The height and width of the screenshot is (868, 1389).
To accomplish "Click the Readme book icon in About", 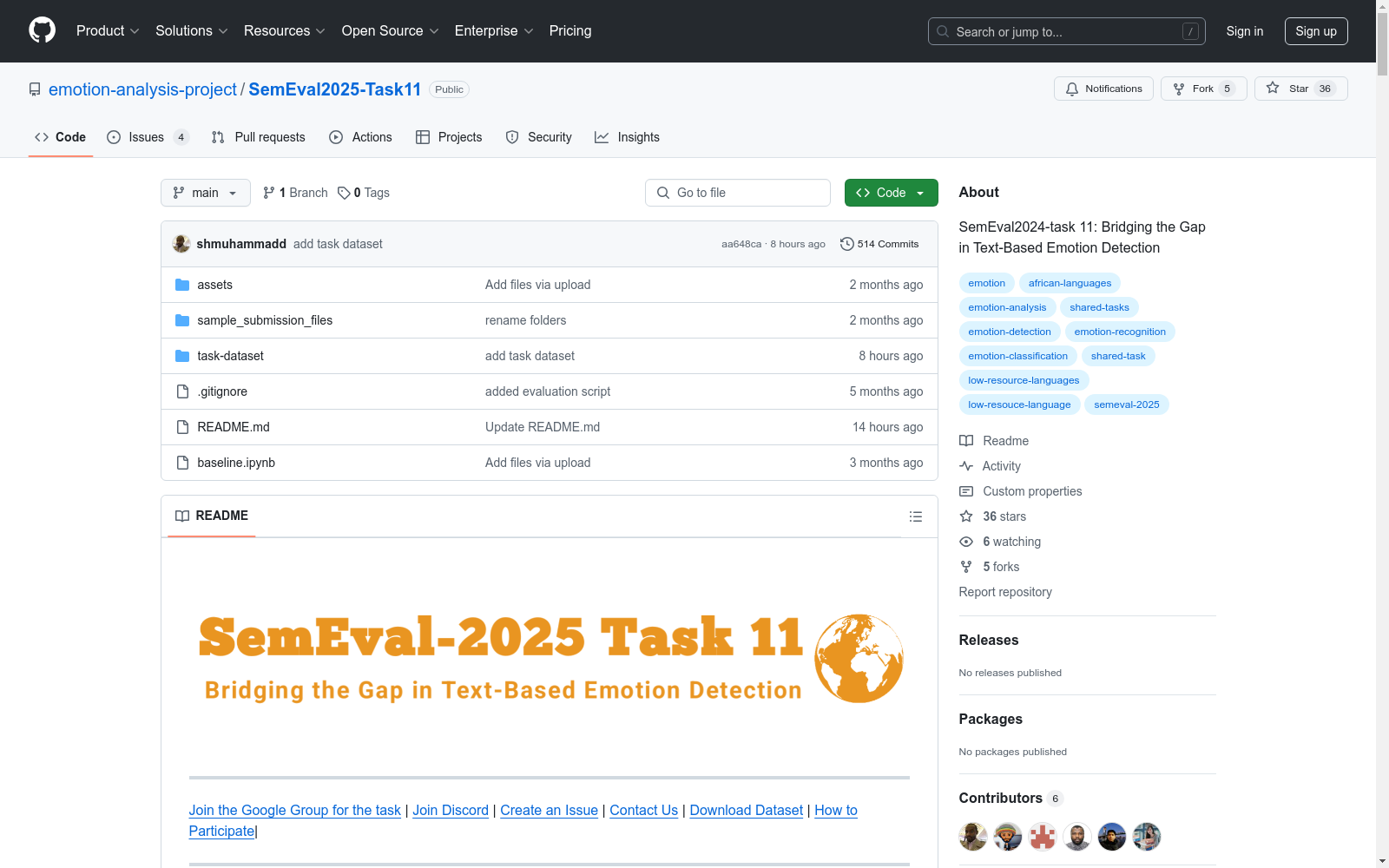I will 966,441.
